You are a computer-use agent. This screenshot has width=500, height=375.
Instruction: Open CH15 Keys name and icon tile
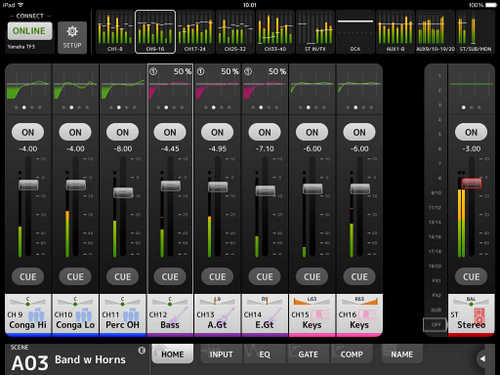click(x=312, y=314)
